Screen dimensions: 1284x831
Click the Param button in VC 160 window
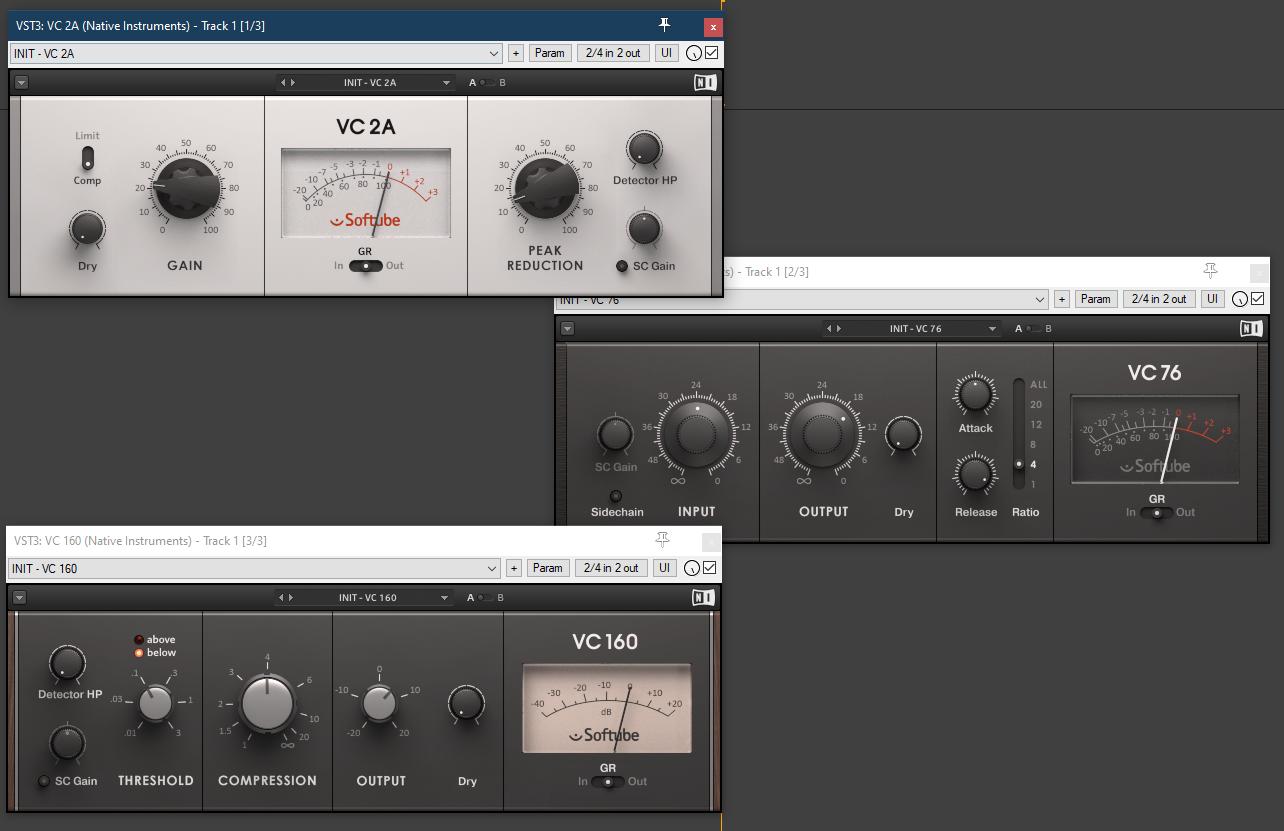547,568
